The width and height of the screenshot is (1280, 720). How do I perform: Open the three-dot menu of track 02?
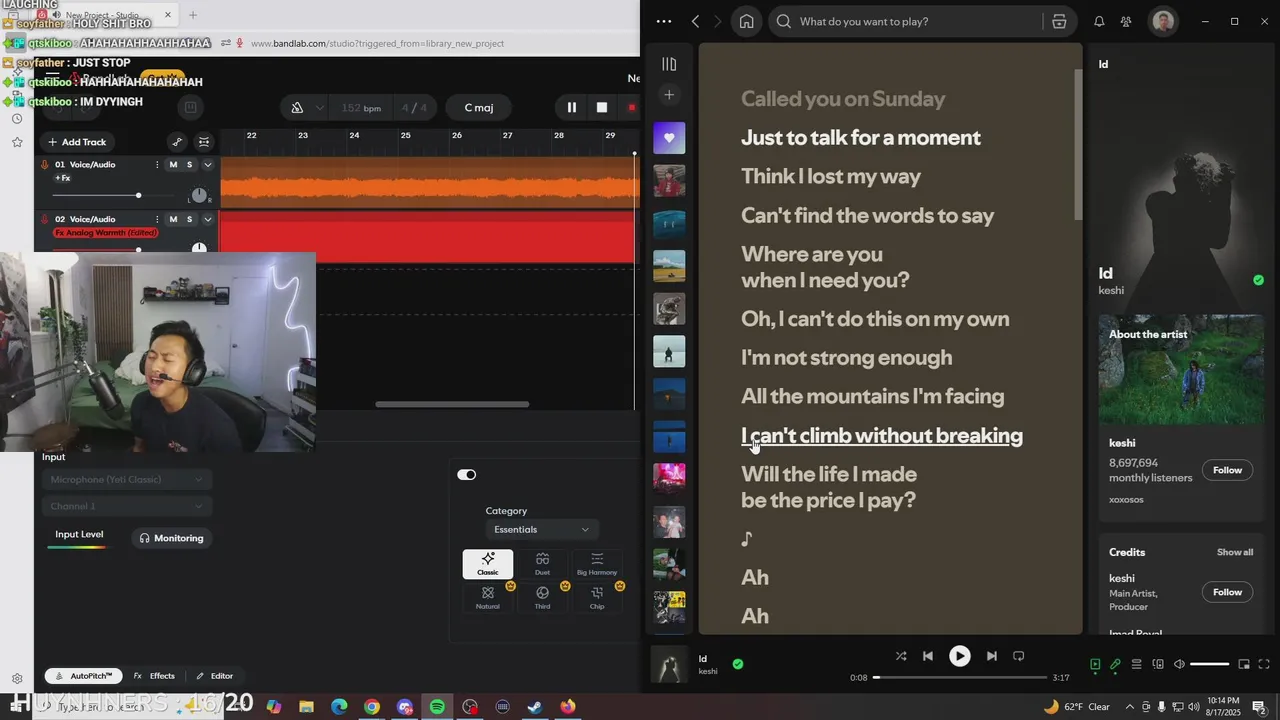(x=157, y=219)
